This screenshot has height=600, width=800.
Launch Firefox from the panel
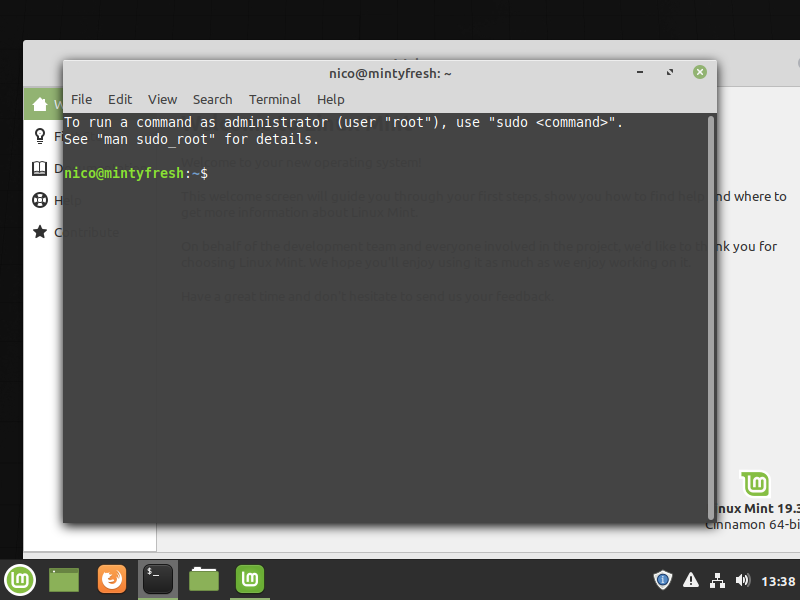tap(112, 579)
